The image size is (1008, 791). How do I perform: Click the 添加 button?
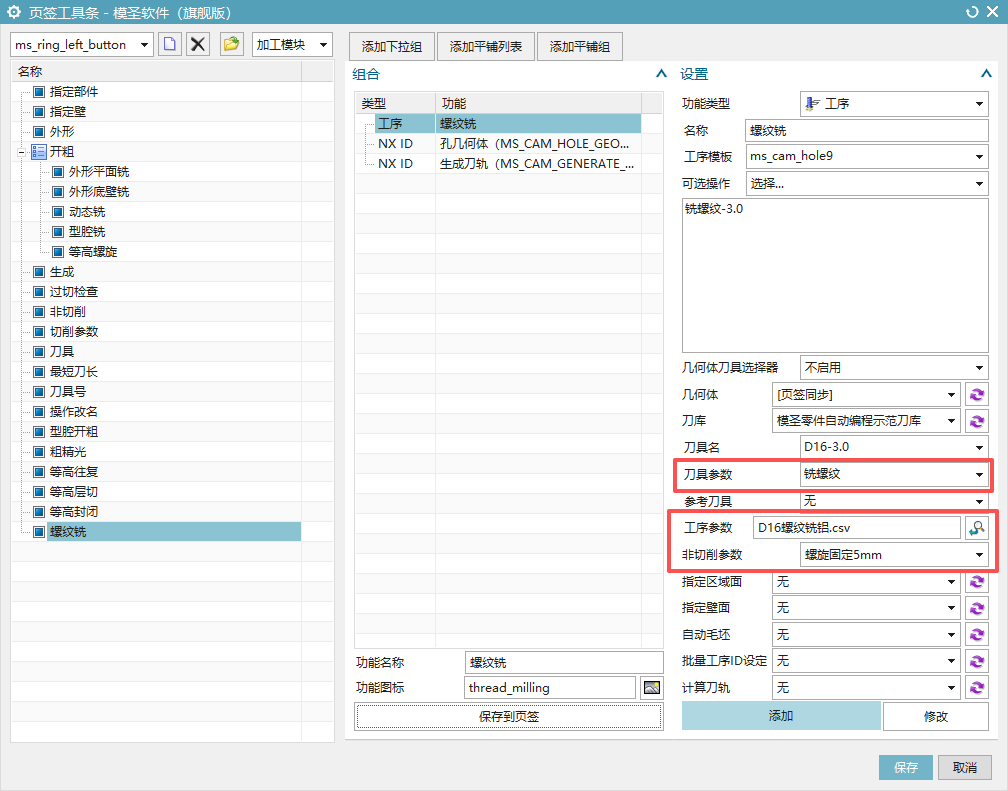(780, 716)
